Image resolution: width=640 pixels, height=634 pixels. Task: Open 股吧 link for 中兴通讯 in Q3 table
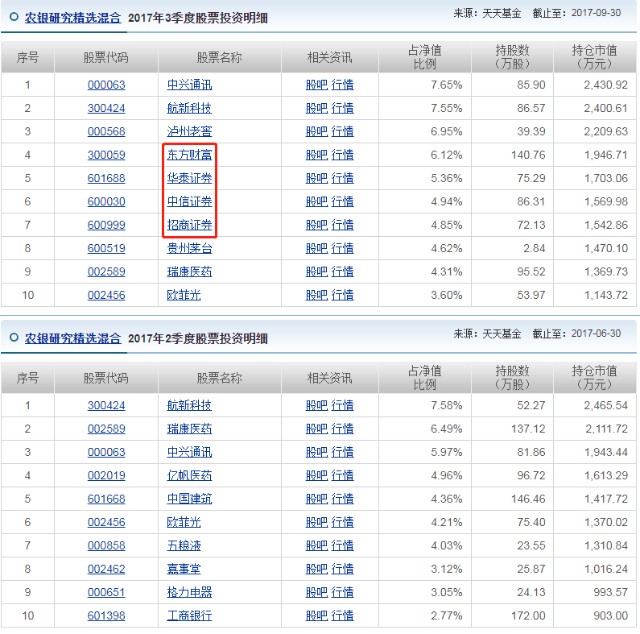[x=317, y=85]
